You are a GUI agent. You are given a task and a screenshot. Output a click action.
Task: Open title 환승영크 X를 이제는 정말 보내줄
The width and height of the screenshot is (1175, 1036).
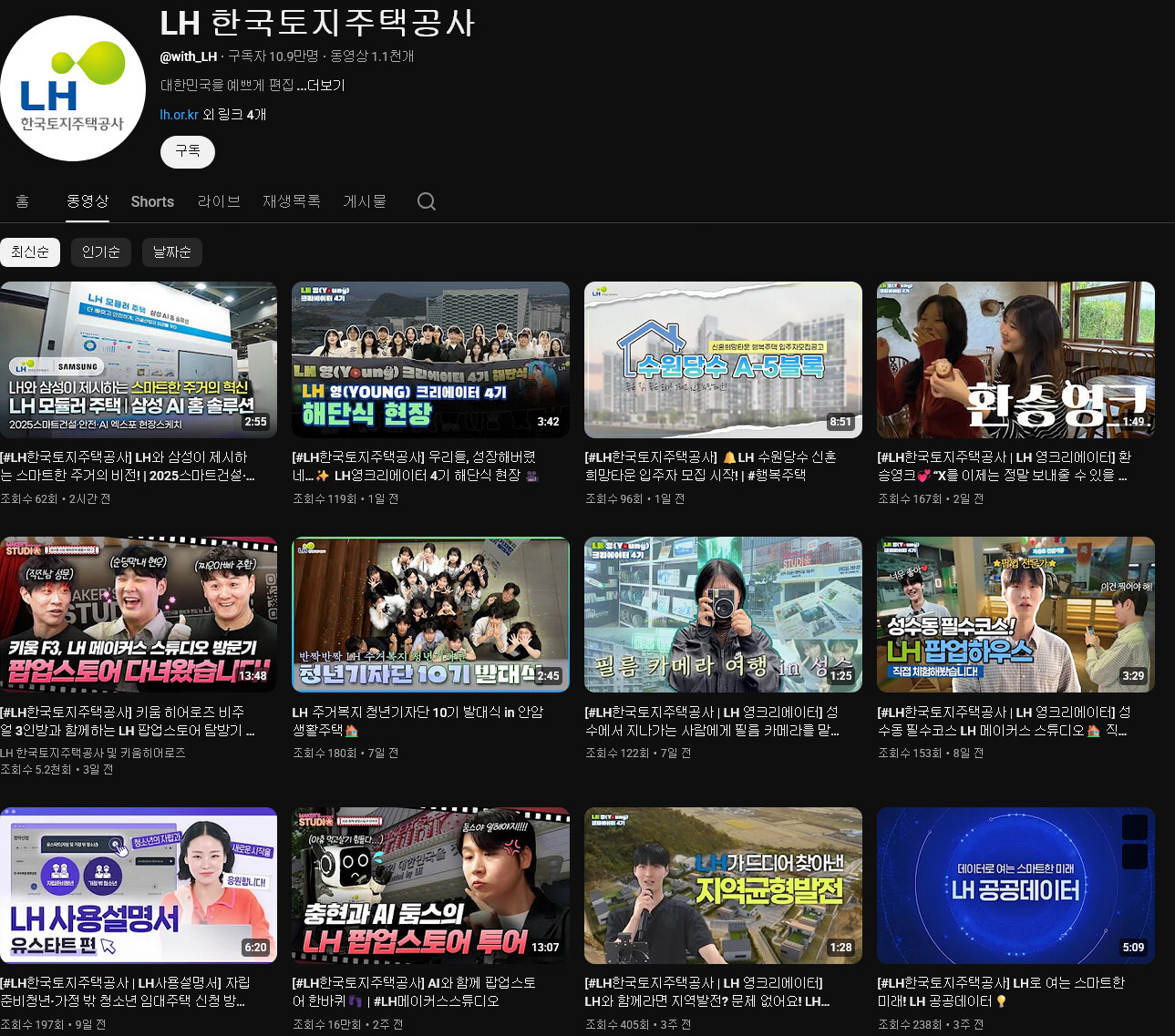(1005, 467)
